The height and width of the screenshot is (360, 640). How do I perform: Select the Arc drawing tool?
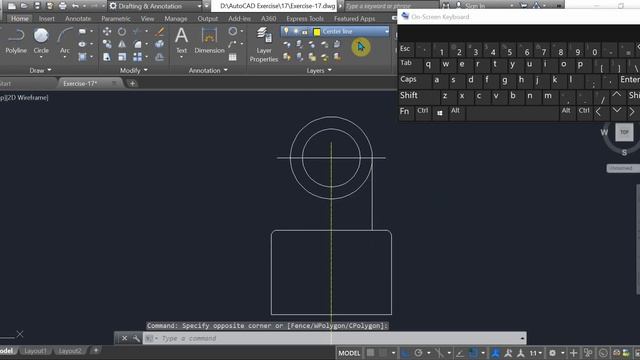click(64, 41)
